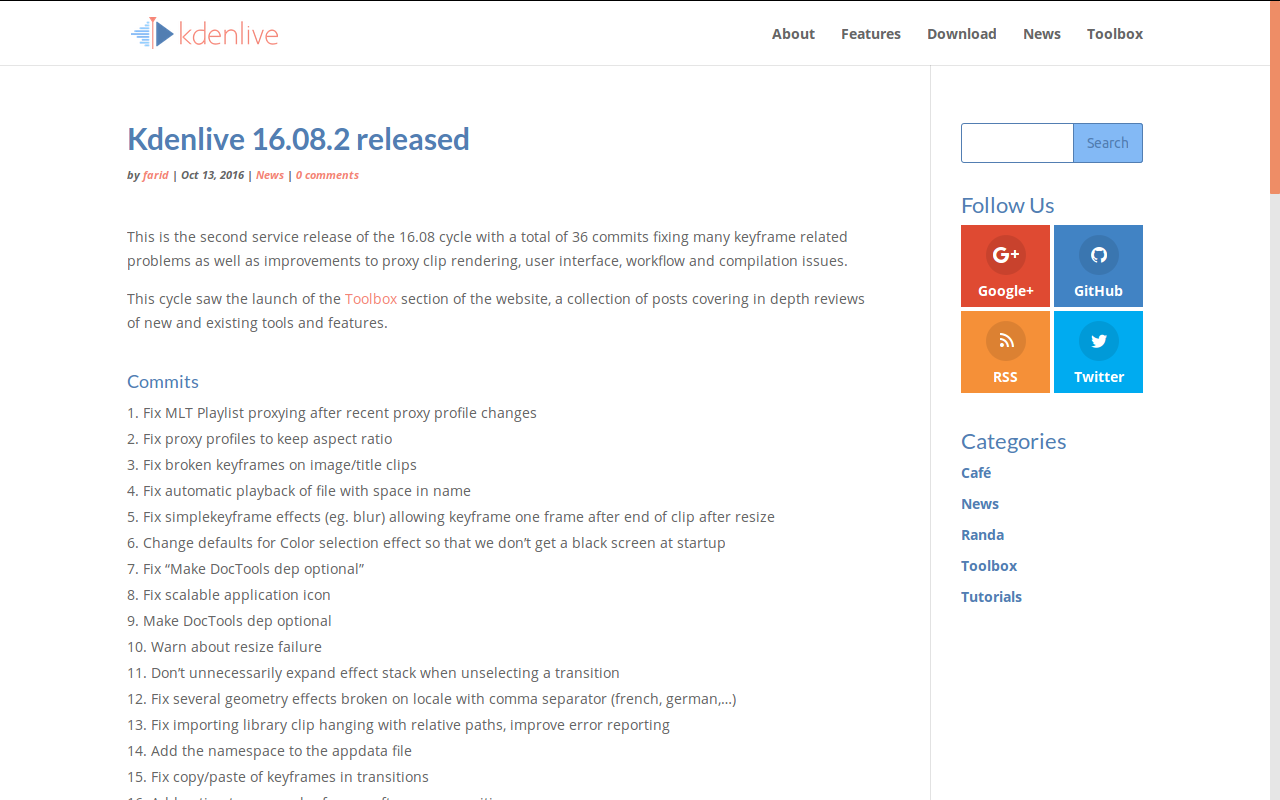The width and height of the screenshot is (1280, 800).
Task: Focus the sidebar search input field
Action: click(1017, 143)
